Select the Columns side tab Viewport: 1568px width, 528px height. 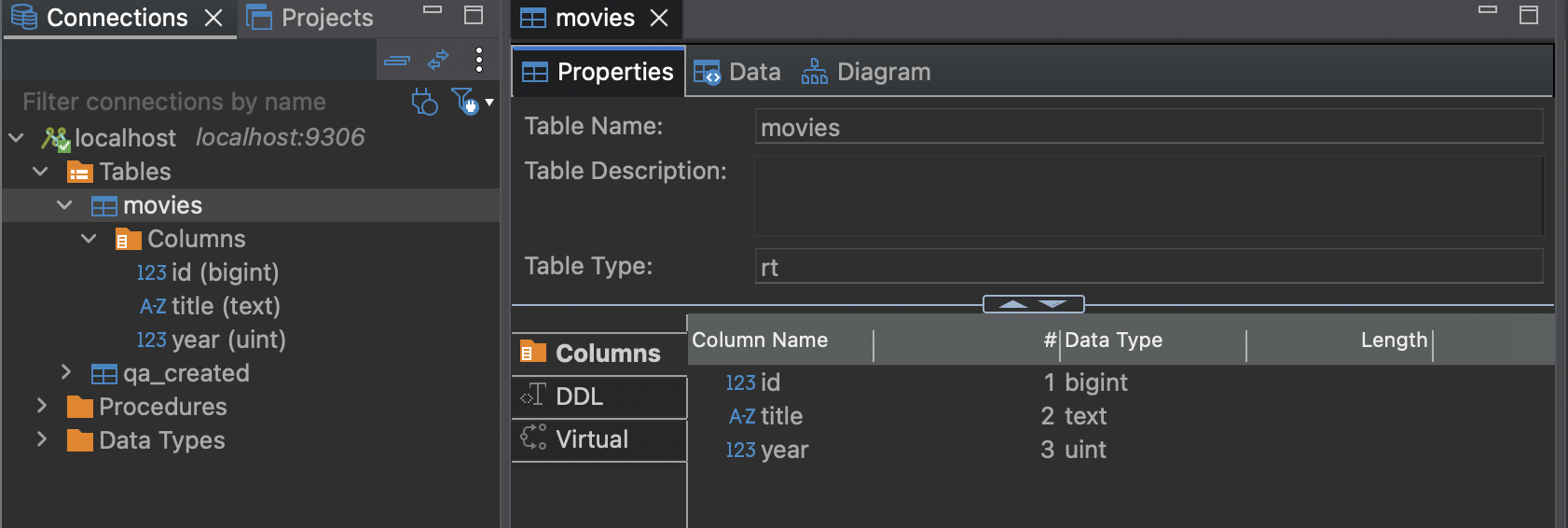pos(599,354)
